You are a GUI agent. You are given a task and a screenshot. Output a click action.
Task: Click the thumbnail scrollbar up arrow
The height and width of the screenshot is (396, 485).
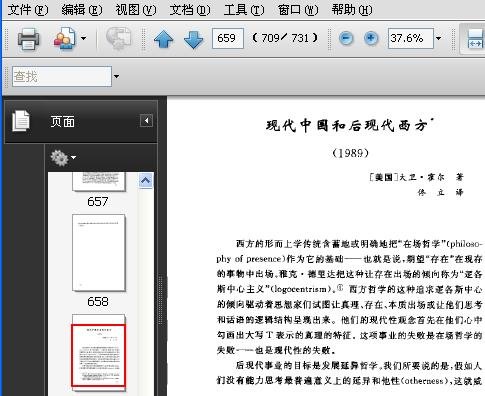tap(146, 181)
